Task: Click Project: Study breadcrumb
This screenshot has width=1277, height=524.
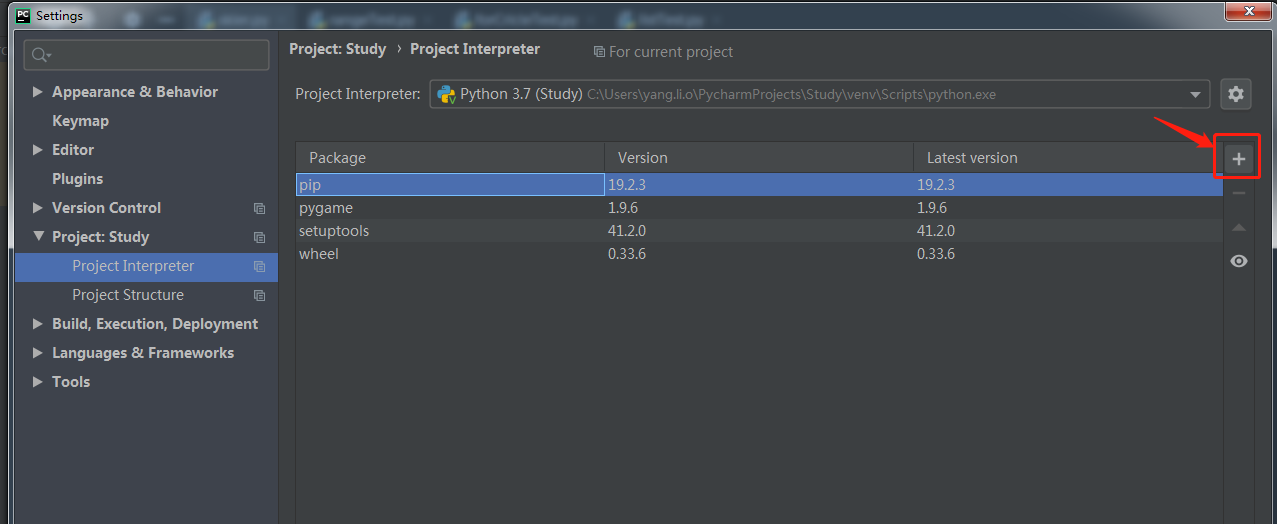Action: click(337, 48)
